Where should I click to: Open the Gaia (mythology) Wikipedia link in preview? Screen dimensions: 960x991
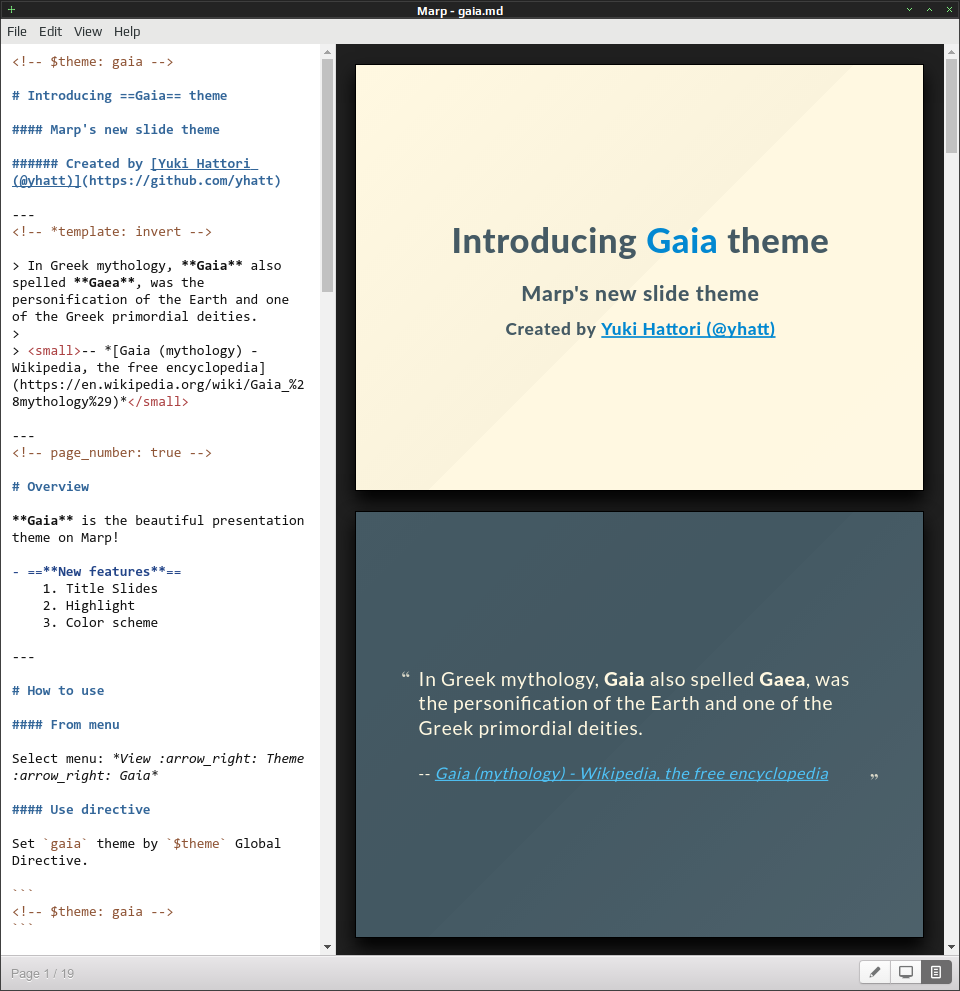(x=631, y=774)
